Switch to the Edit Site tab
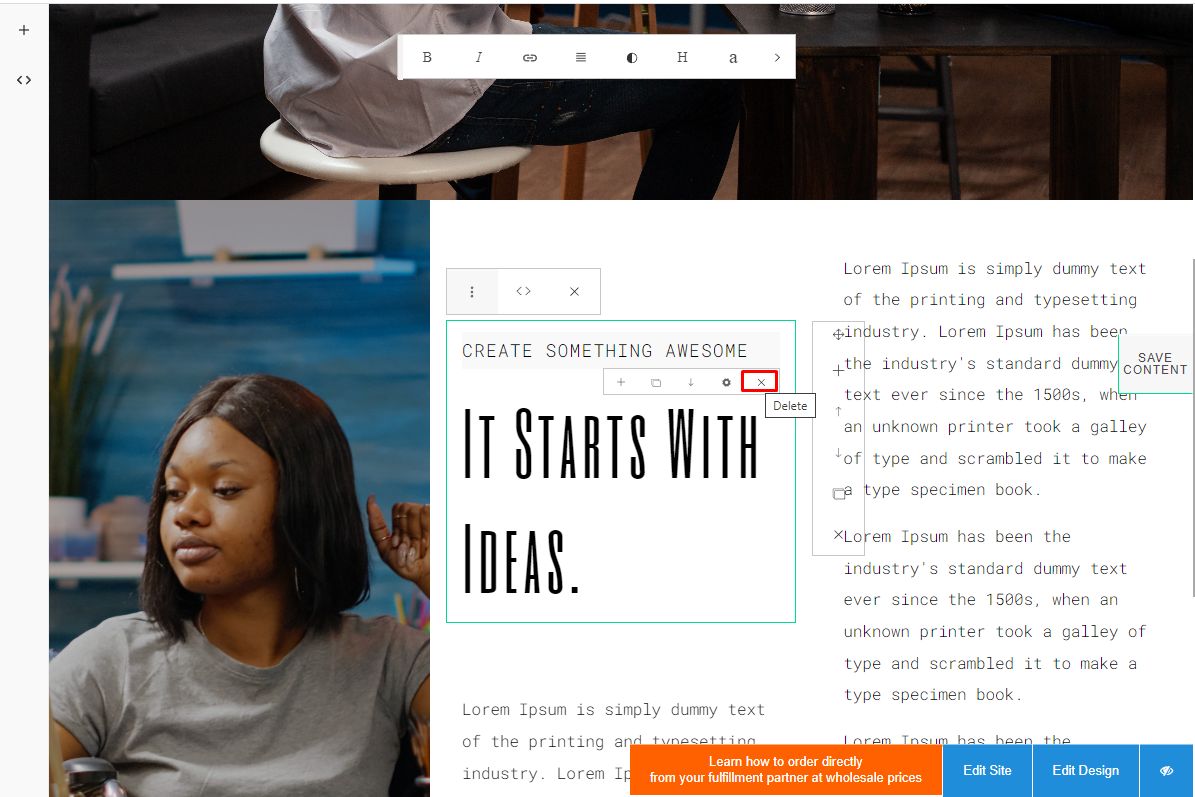The width and height of the screenshot is (1195, 797). click(987, 770)
